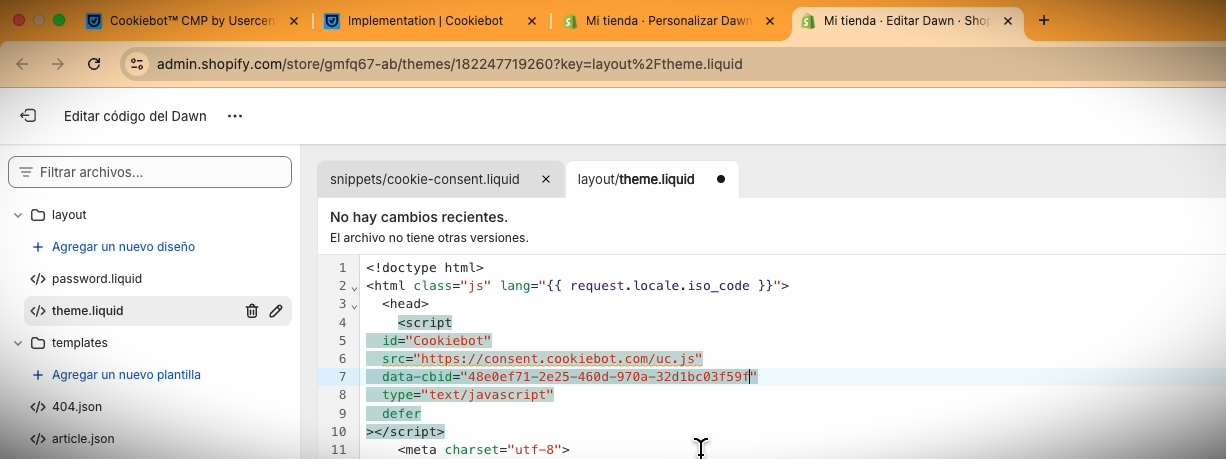Click the Editar código del Dawn title
Image resolution: width=1226 pixels, height=459 pixels.
click(x=135, y=116)
